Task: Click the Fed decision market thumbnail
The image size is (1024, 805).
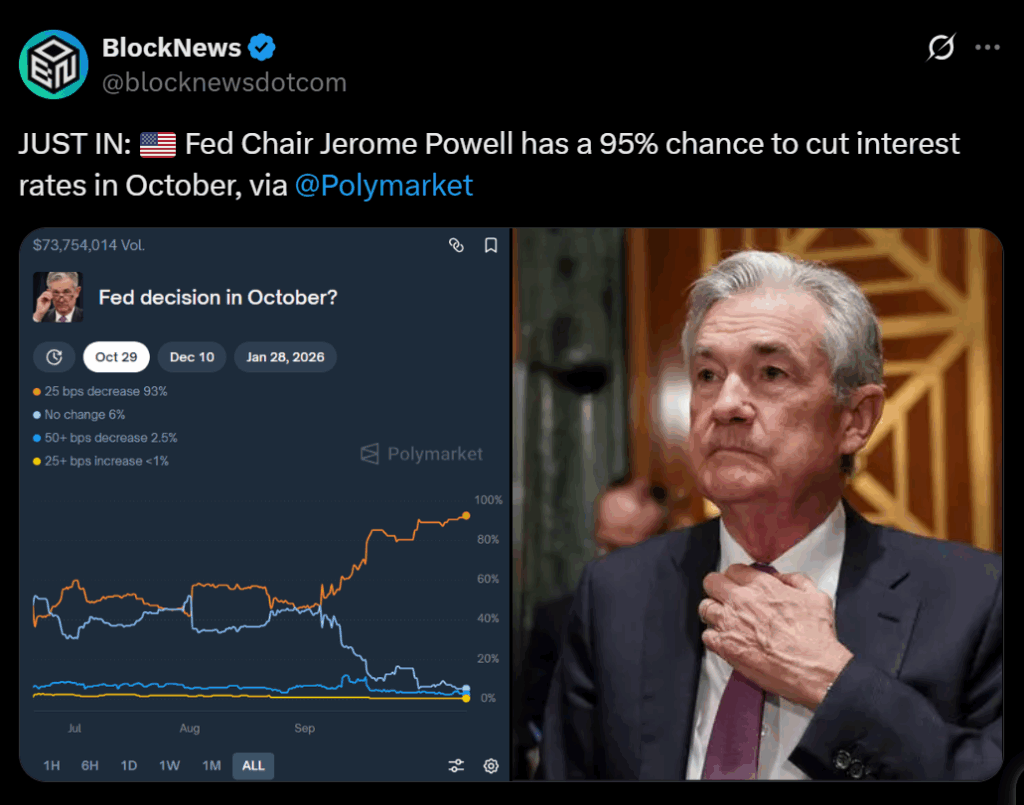Action: (x=58, y=297)
